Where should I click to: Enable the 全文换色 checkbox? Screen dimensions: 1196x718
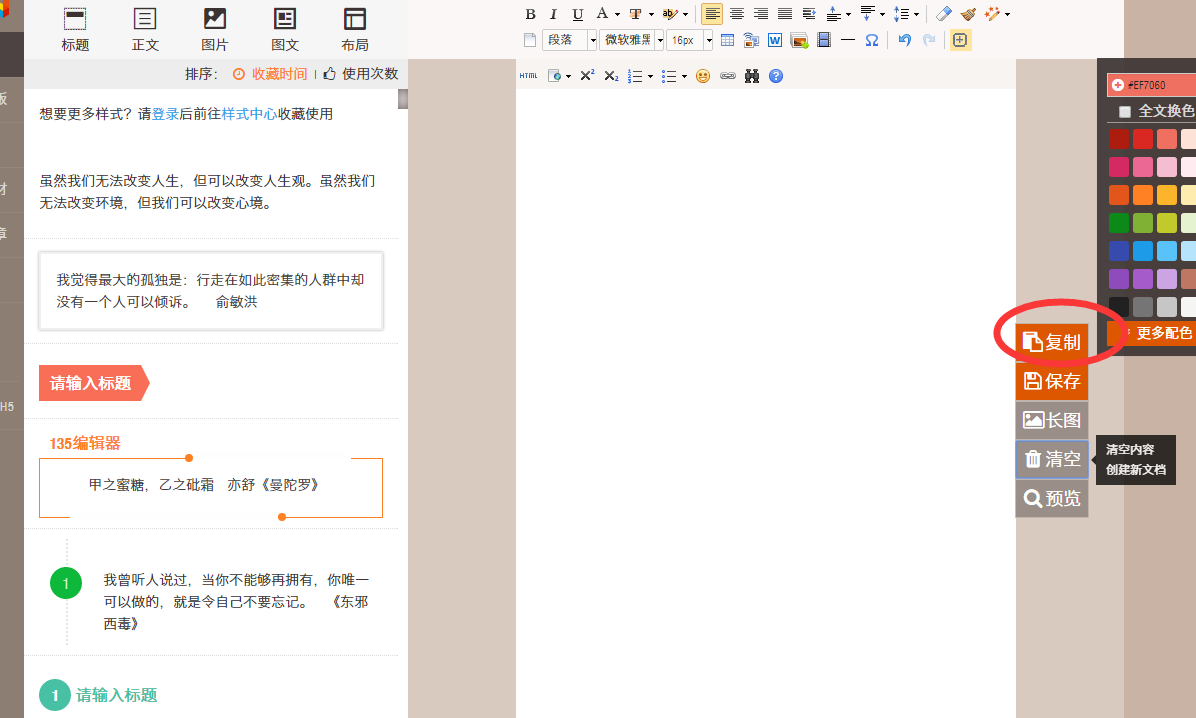point(1124,112)
